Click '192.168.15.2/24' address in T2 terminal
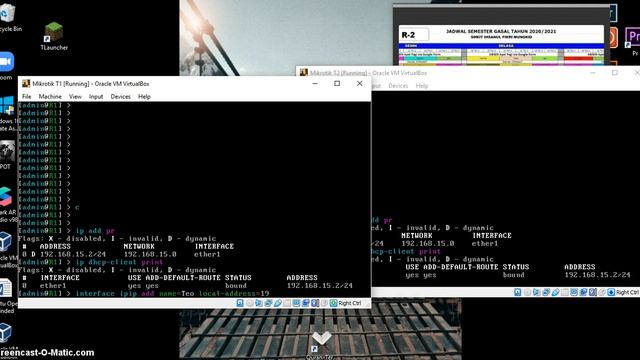This screenshot has height=360, width=640. point(597,275)
